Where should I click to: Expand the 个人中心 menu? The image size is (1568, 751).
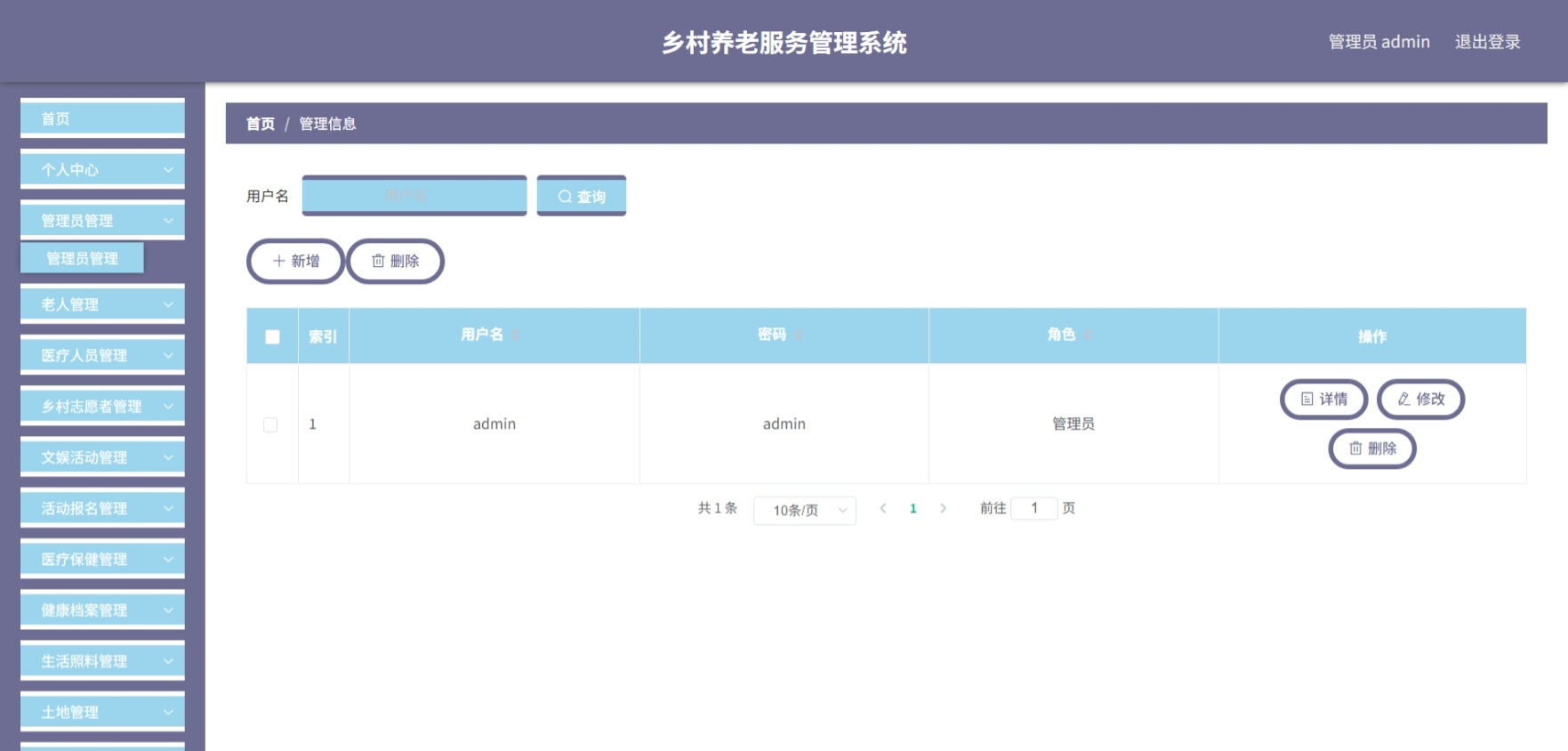coord(102,169)
